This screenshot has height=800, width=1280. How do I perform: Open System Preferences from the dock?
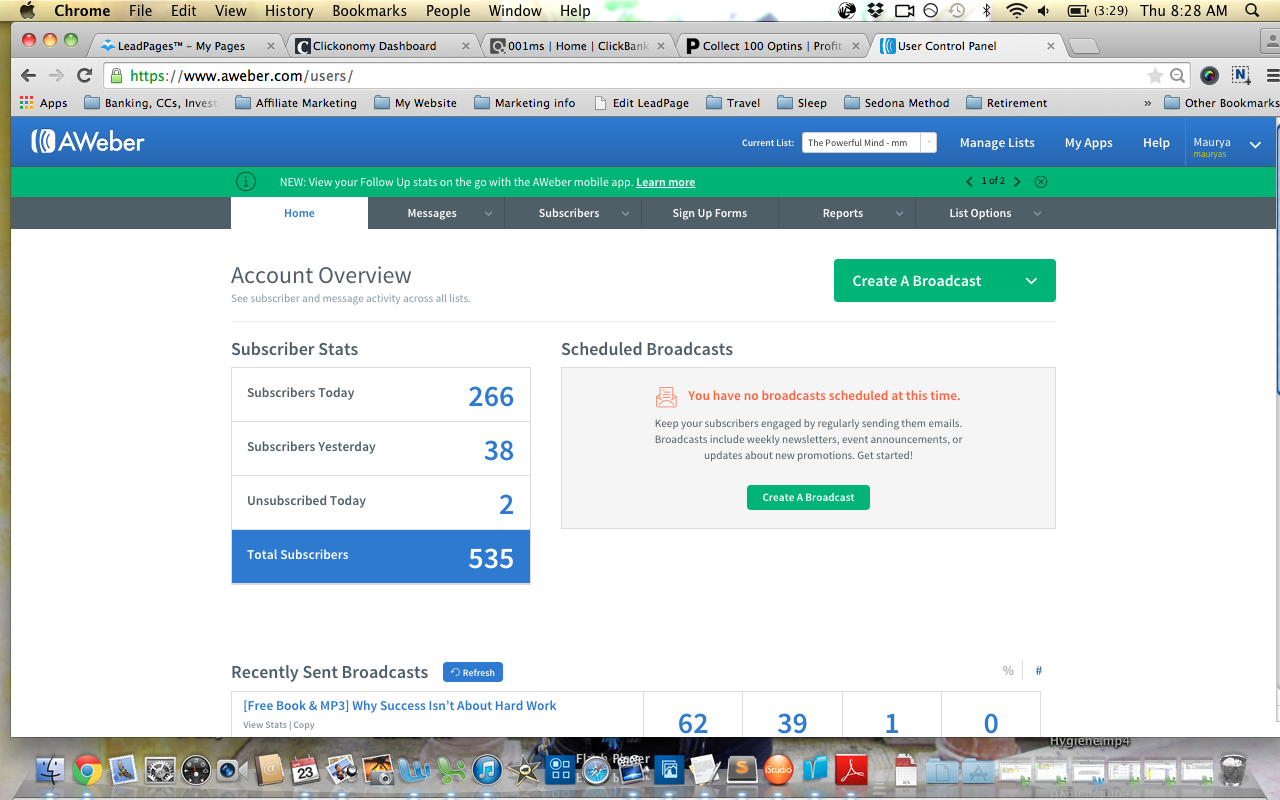(160, 769)
